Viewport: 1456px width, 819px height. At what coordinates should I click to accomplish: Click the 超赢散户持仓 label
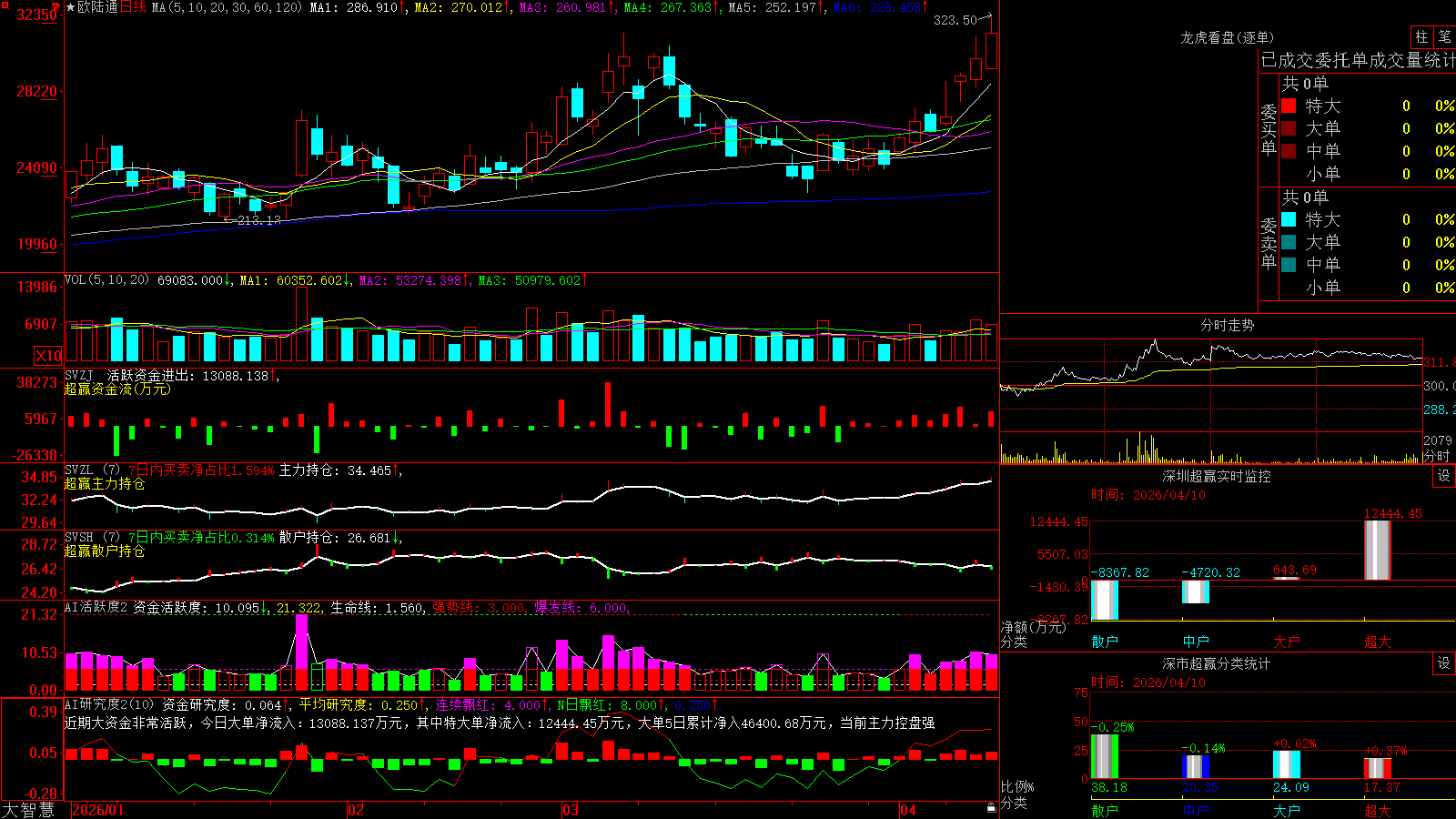tap(105, 551)
